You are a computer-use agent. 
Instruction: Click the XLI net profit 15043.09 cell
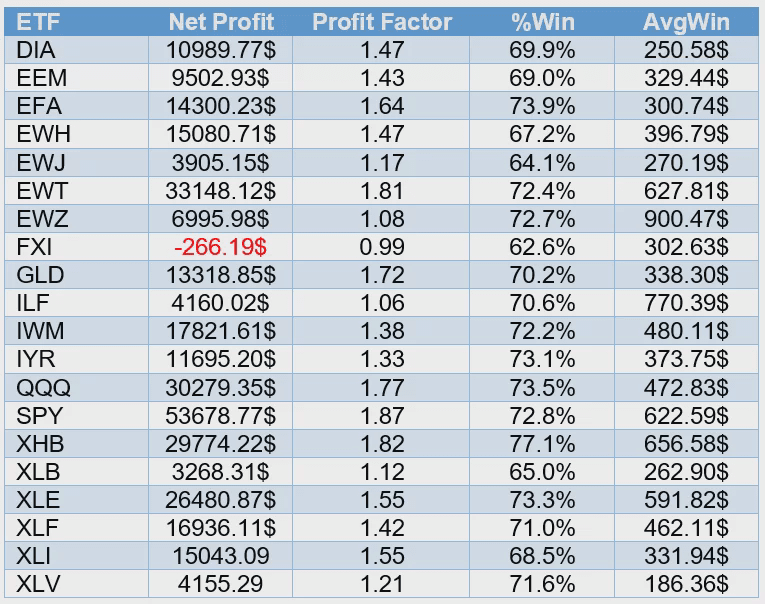tap(221, 556)
